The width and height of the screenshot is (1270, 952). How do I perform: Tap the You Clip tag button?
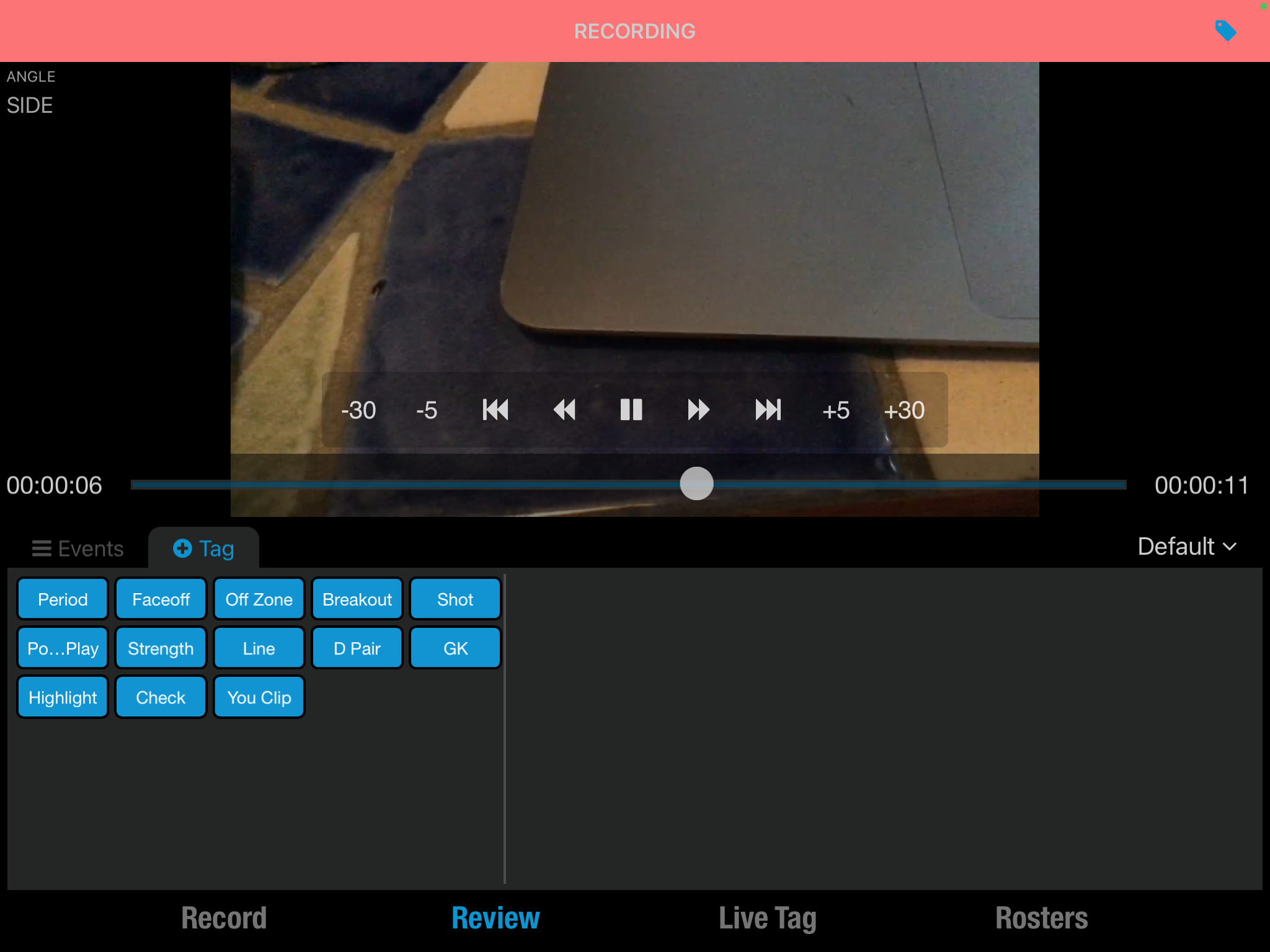tap(259, 697)
